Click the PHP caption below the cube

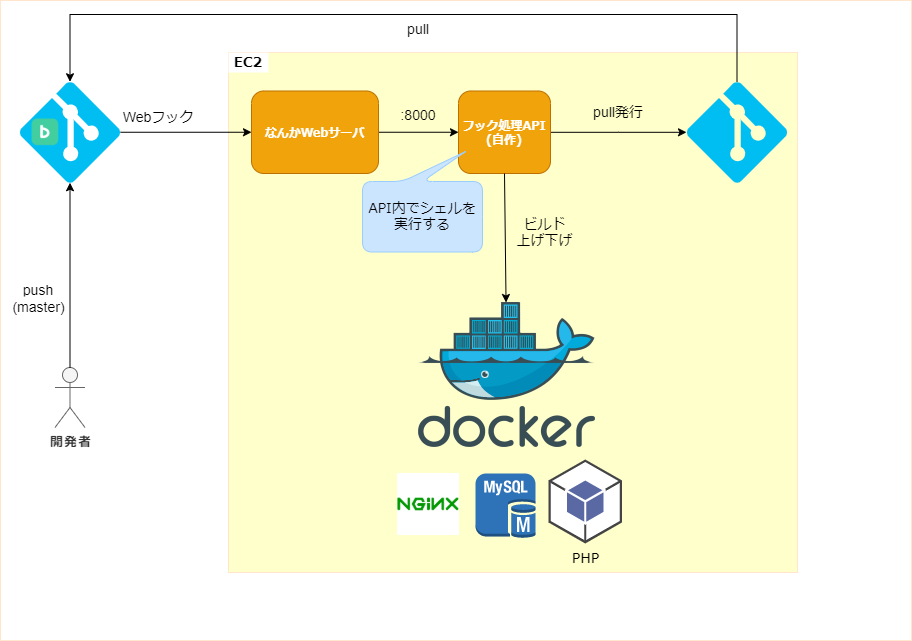click(x=586, y=559)
